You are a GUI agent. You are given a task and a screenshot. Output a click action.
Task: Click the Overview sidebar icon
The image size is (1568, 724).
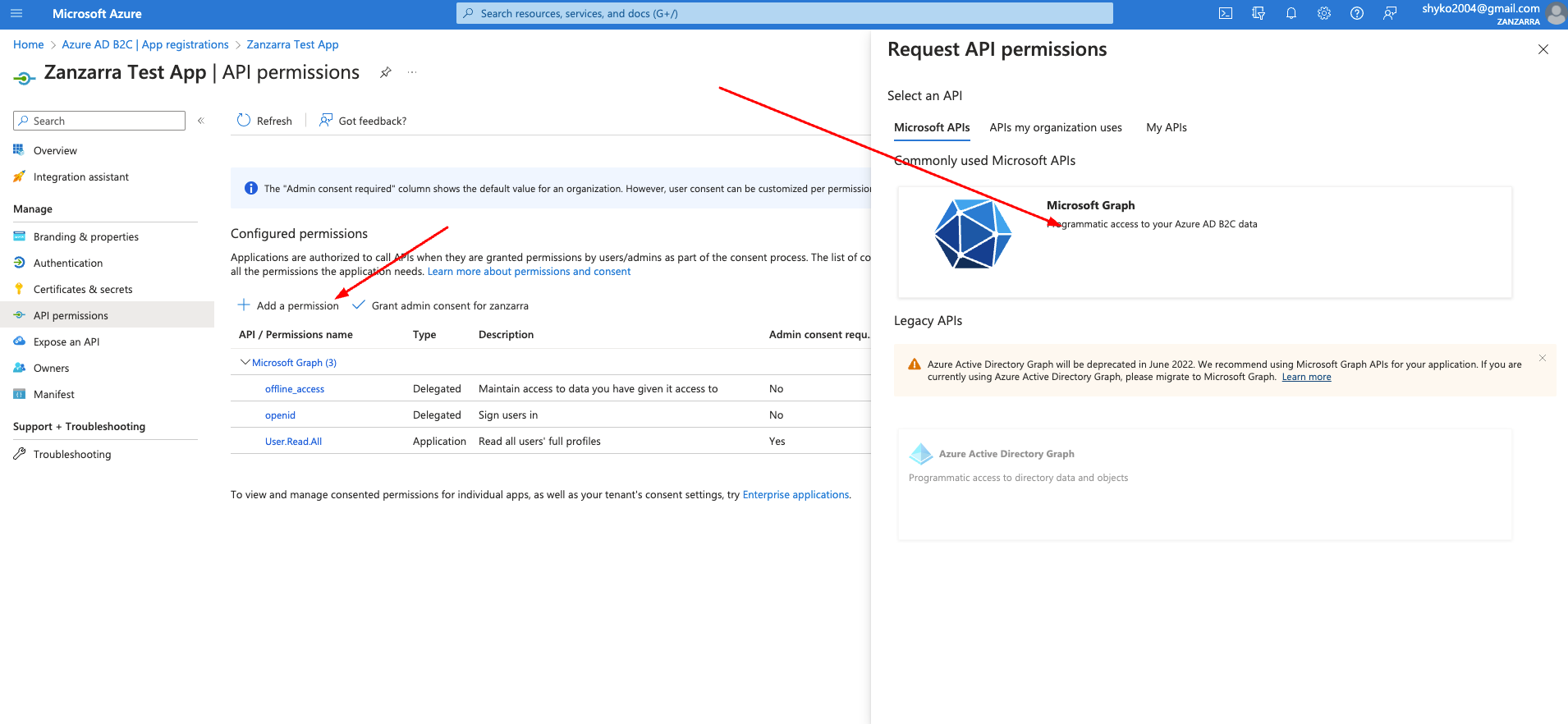point(19,150)
